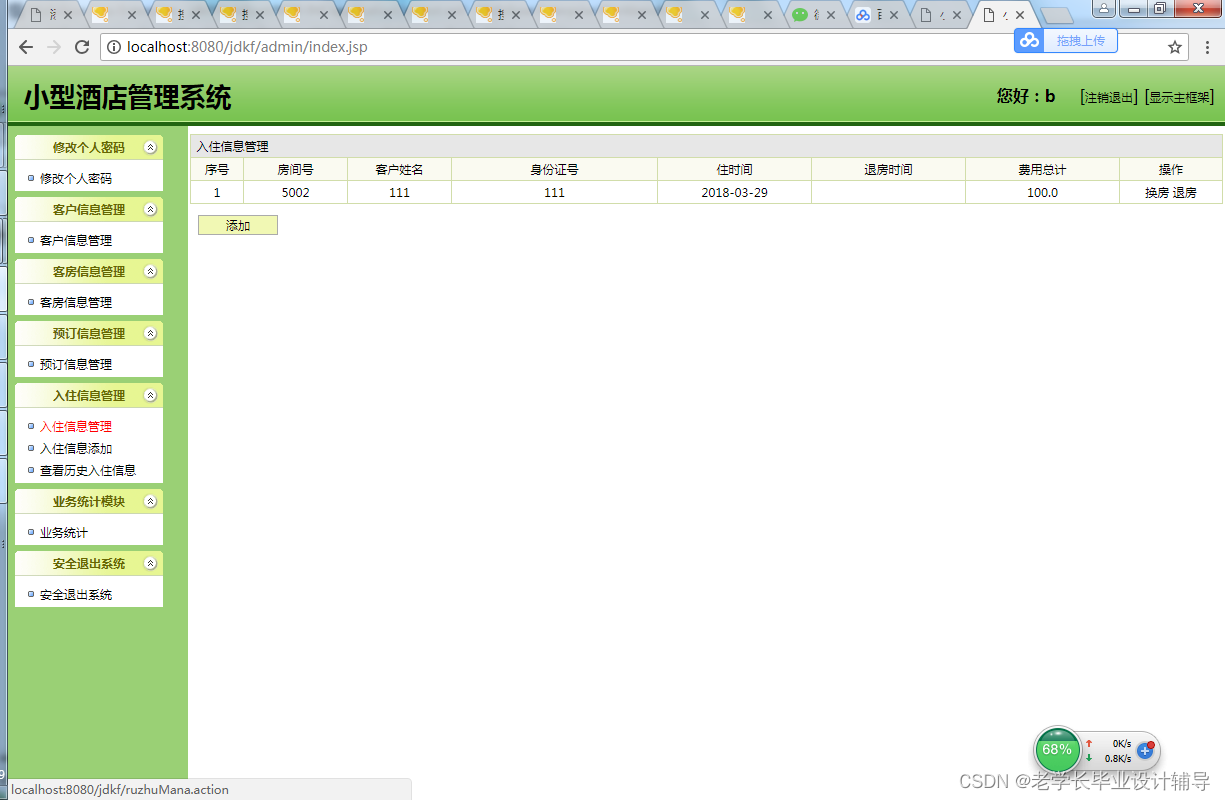Image resolution: width=1225 pixels, height=800 pixels.
Task: Click the 换房 action for guest 111
Action: pyautogui.click(x=1159, y=192)
